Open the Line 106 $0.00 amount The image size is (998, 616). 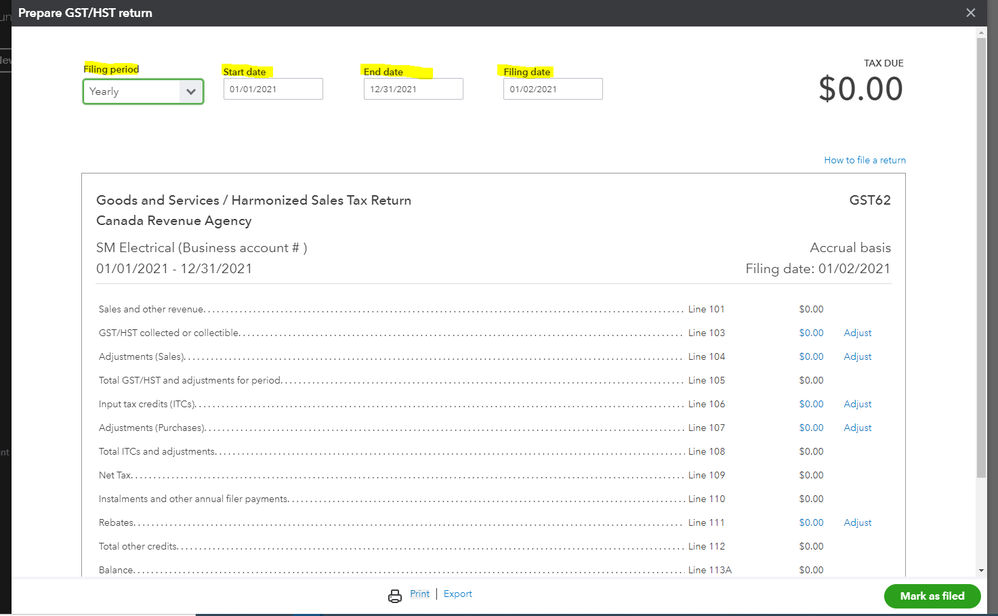(811, 404)
